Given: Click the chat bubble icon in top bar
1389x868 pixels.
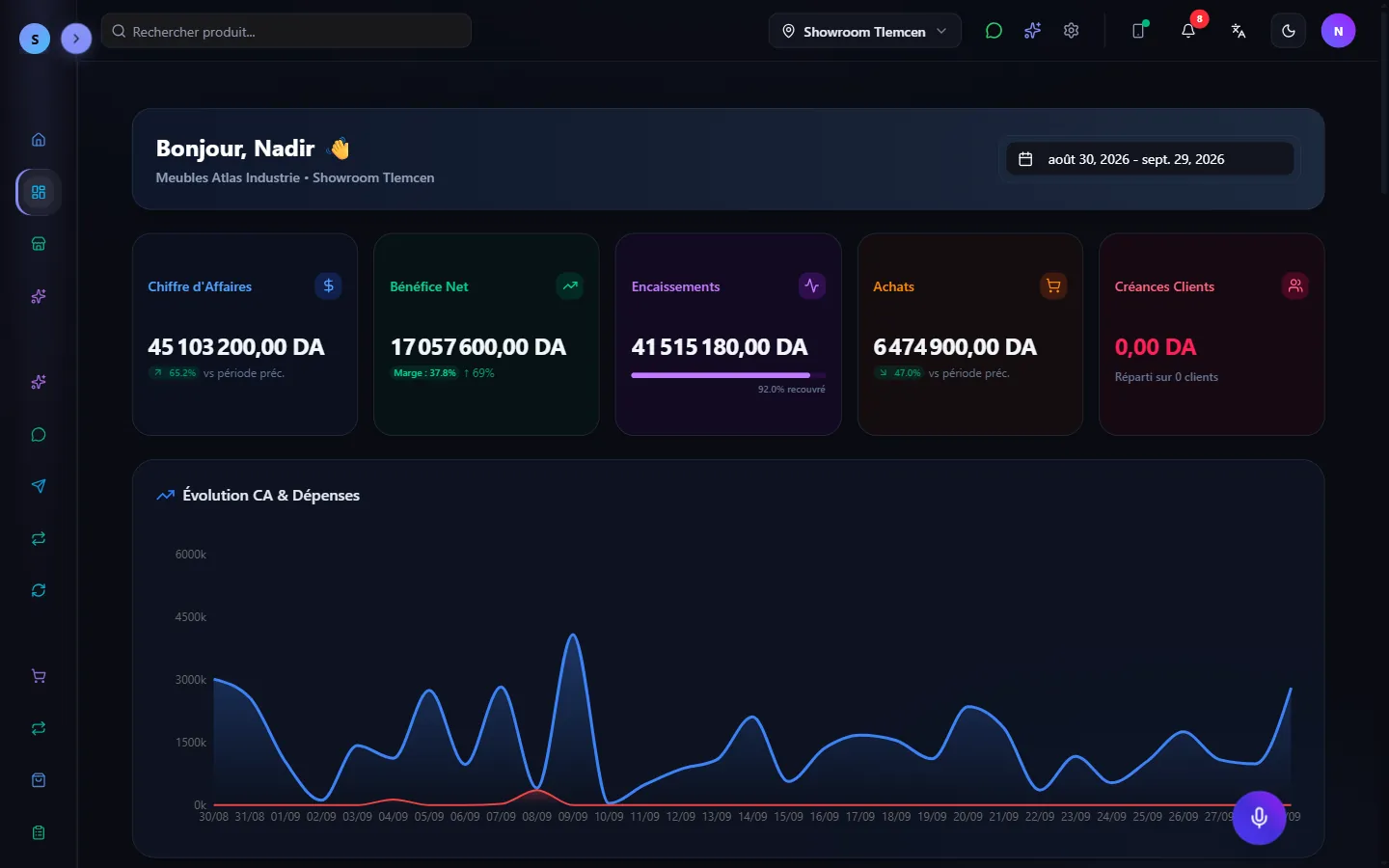Looking at the screenshot, I should click(x=994, y=31).
